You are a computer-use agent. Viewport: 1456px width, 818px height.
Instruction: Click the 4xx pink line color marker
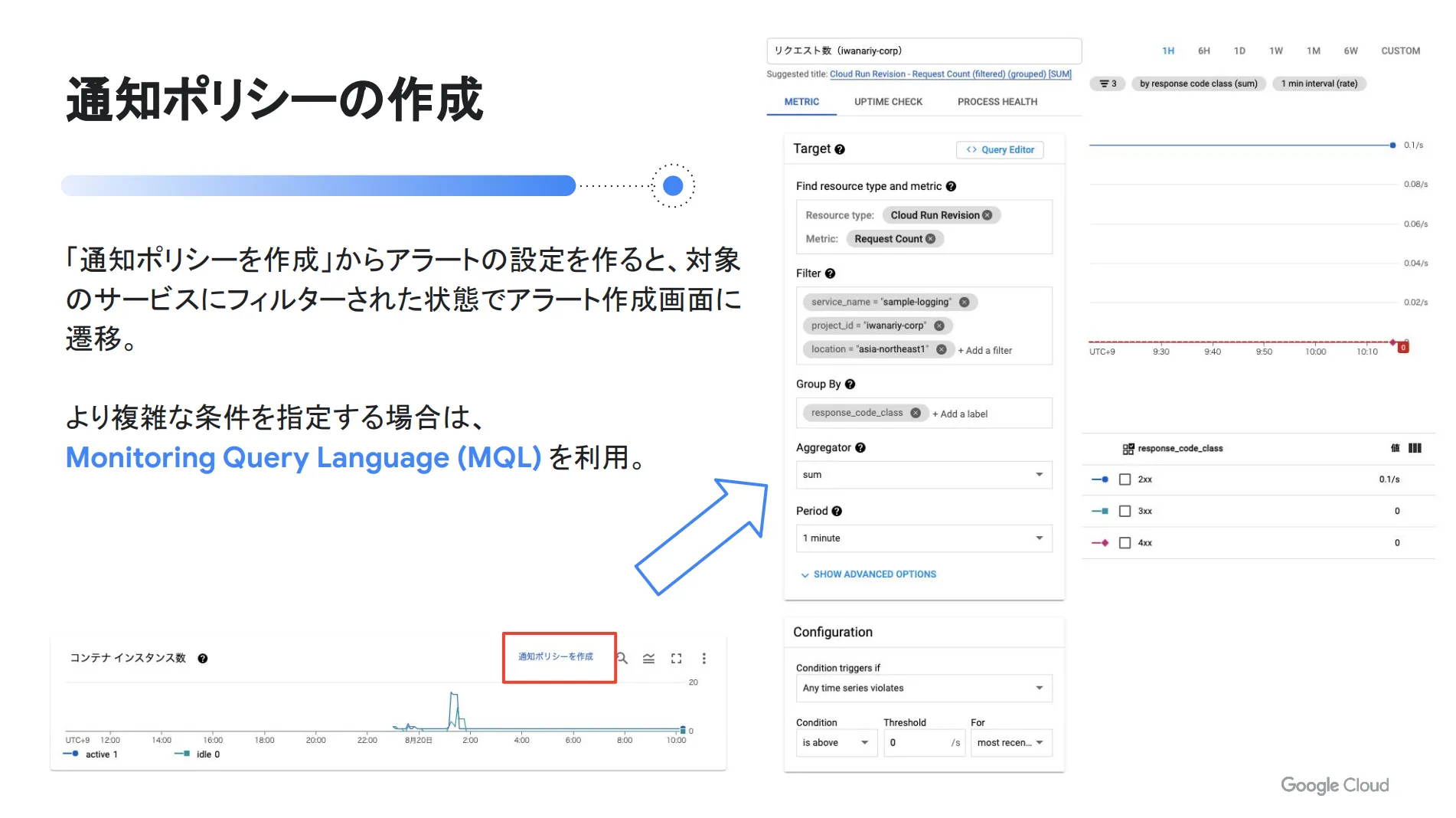point(1100,543)
